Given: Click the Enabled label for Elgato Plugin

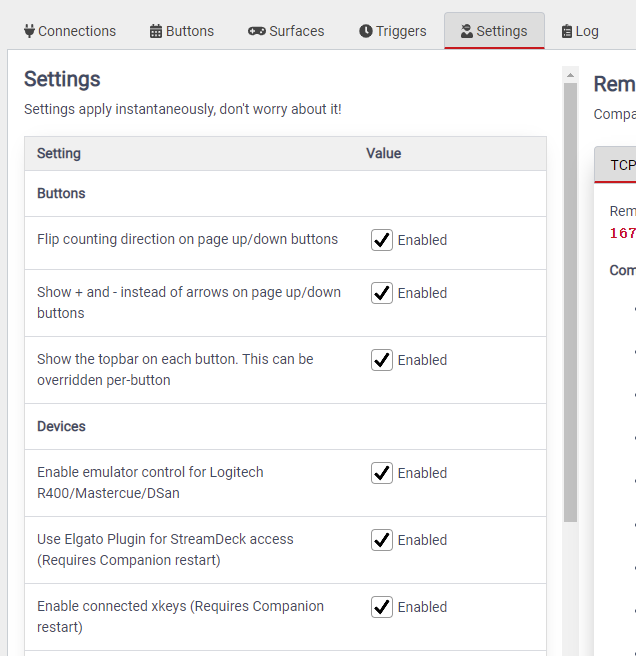Looking at the screenshot, I should point(422,540).
